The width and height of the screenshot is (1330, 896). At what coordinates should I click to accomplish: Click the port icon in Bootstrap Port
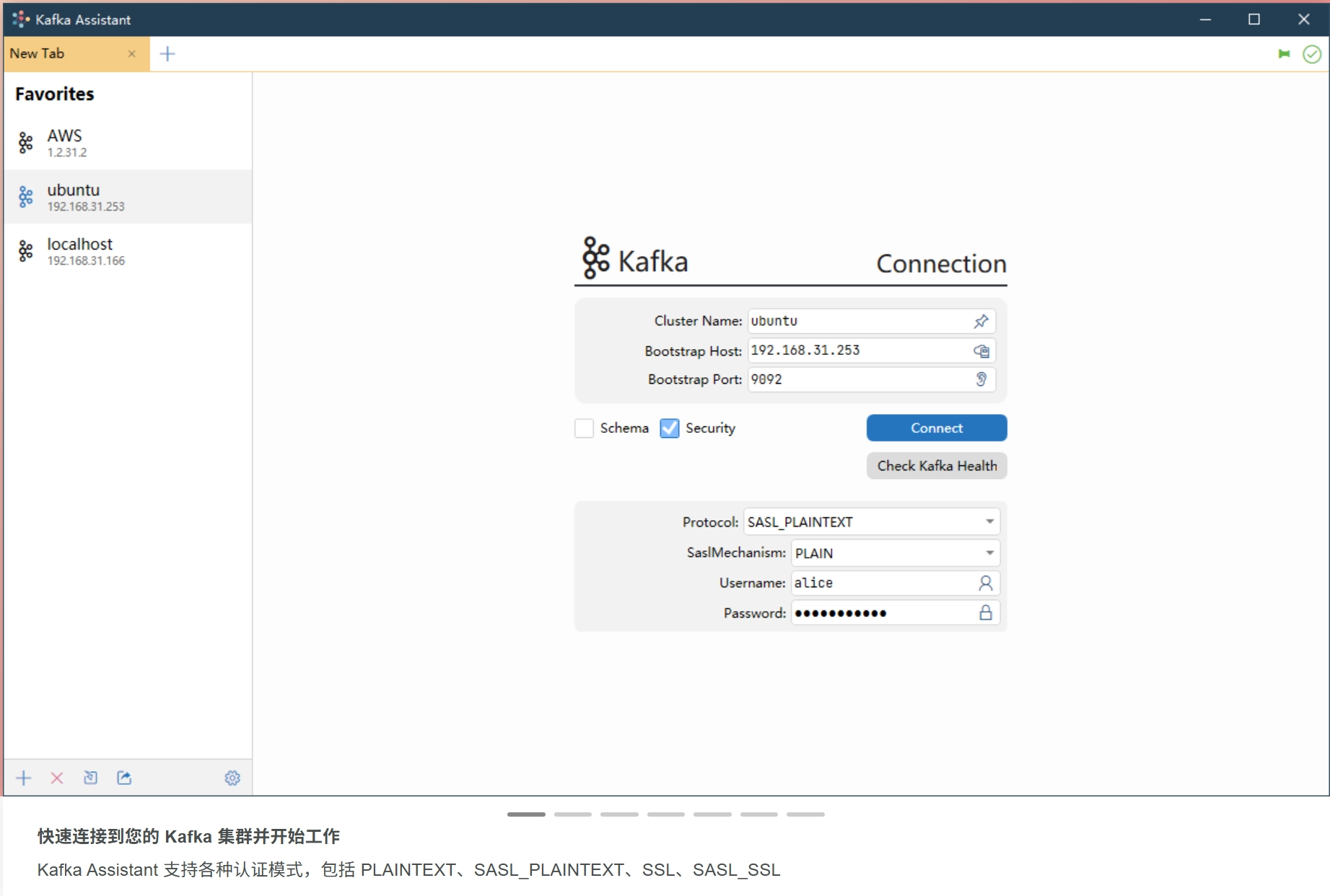981,379
